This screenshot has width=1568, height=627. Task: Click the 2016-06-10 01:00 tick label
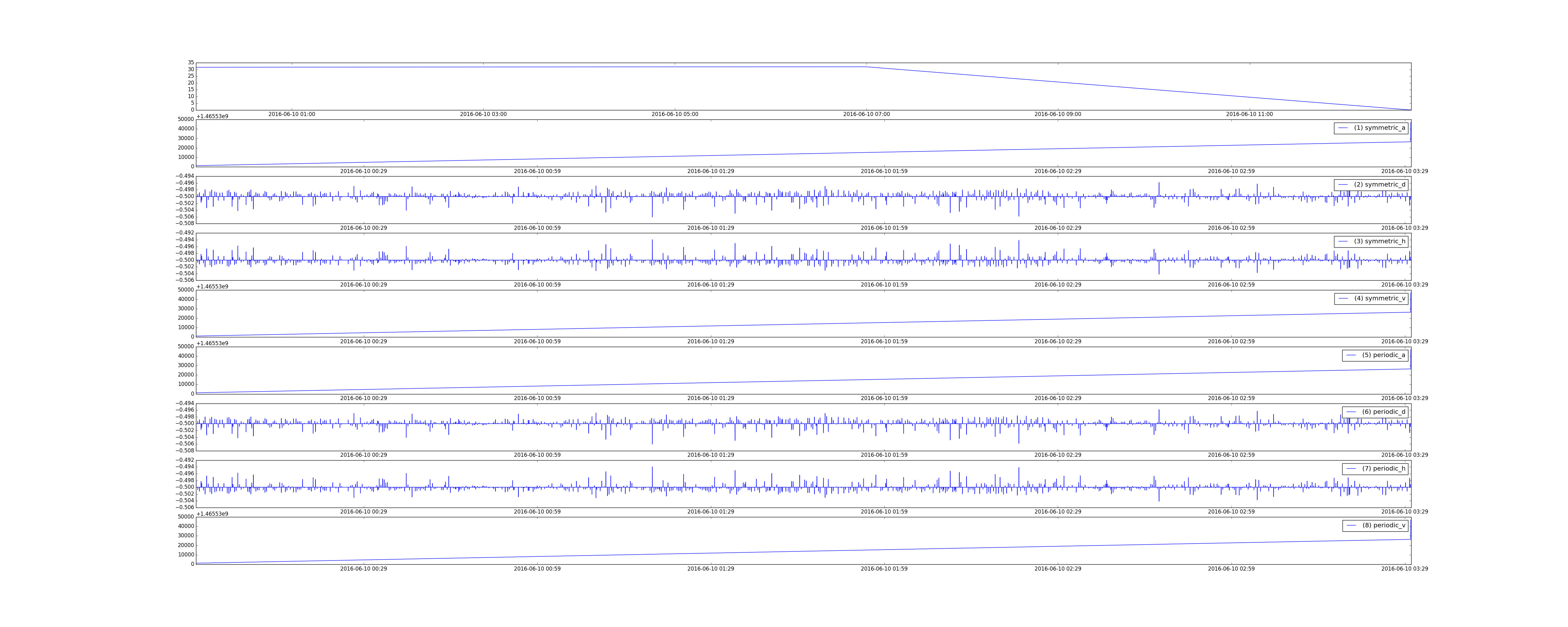click(292, 114)
